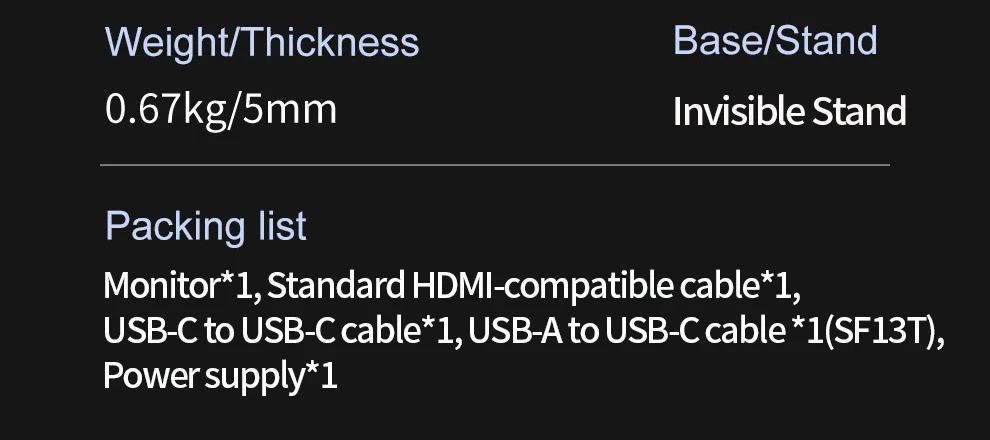Click the horizontal divider line
990x440 pixels.
(495, 165)
